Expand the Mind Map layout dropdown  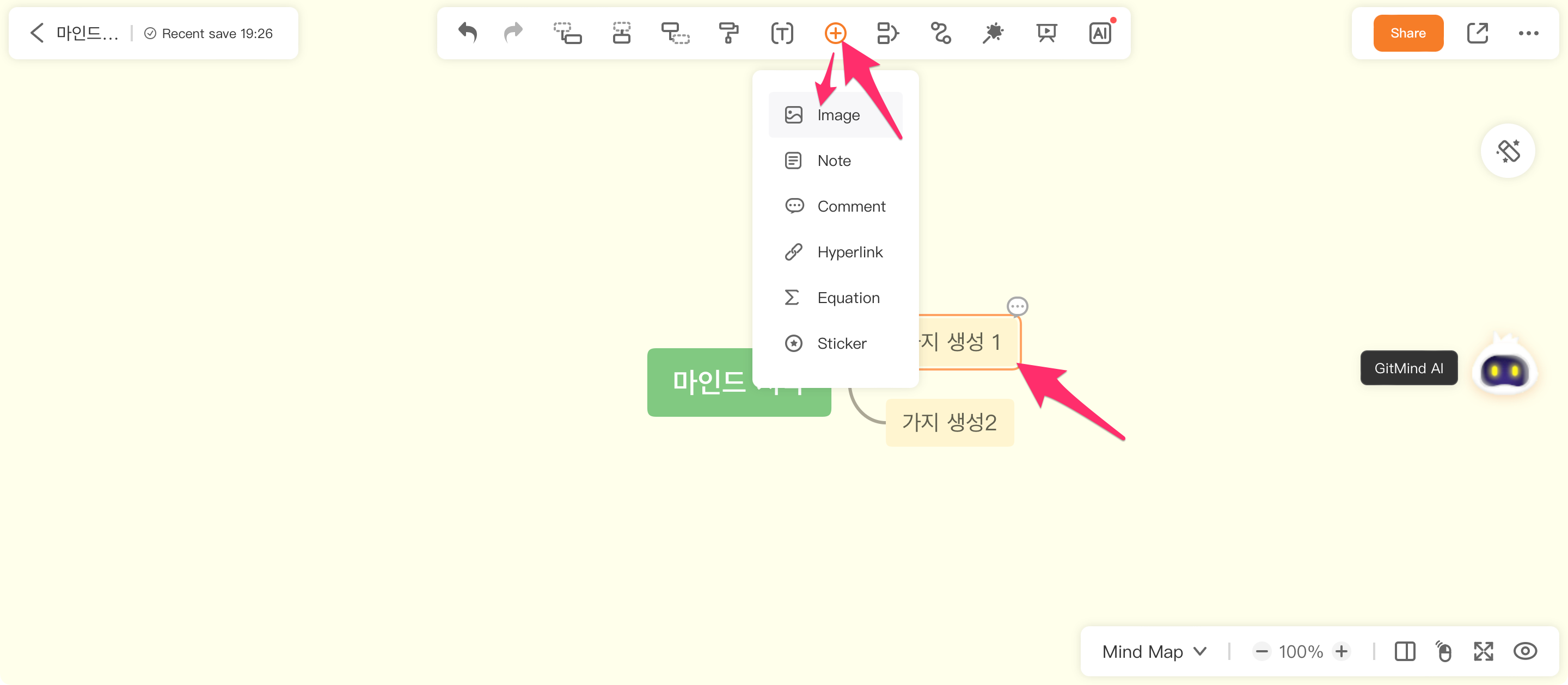coord(1154,652)
